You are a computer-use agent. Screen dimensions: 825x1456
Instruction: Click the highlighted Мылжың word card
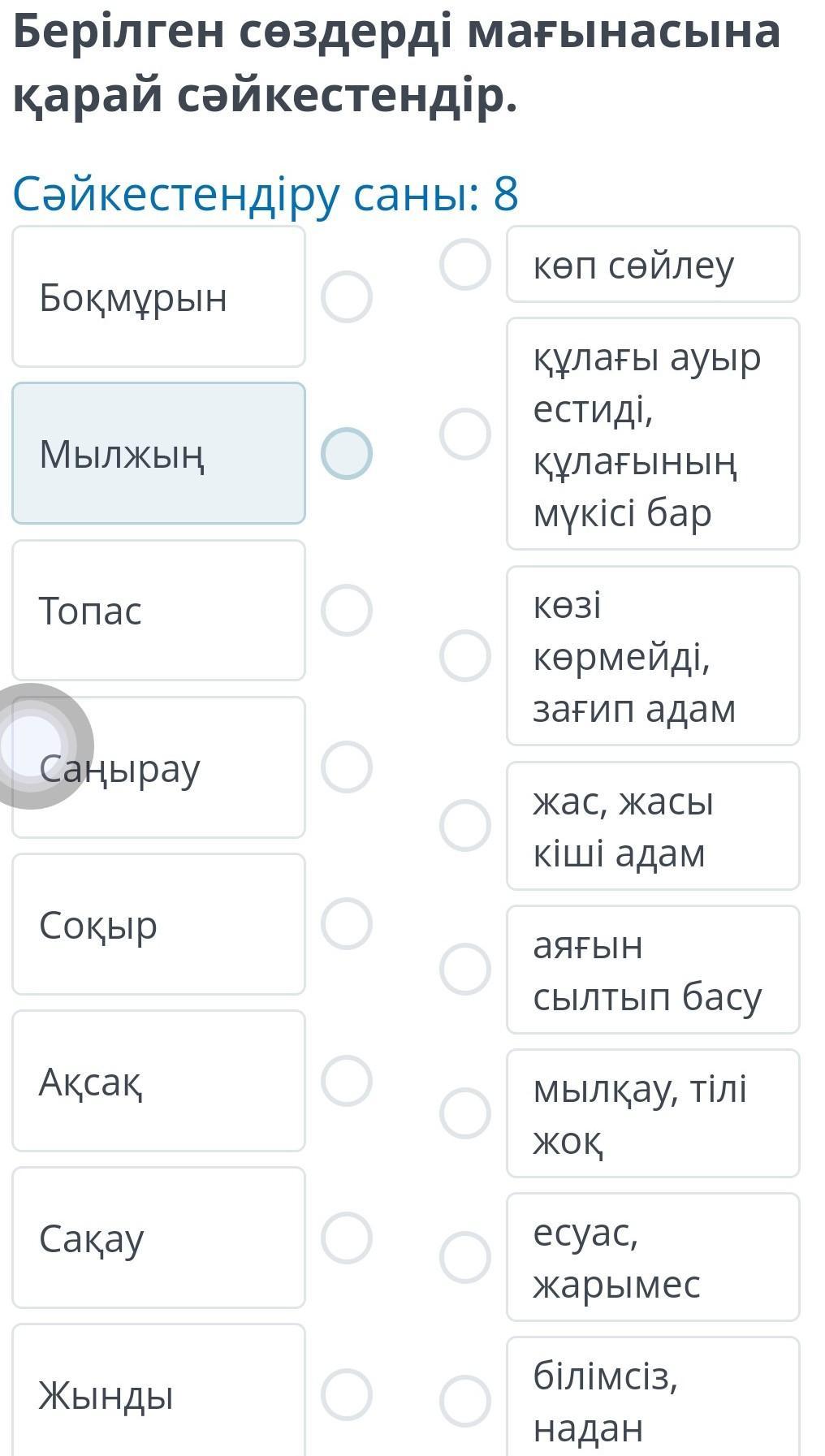point(158,453)
